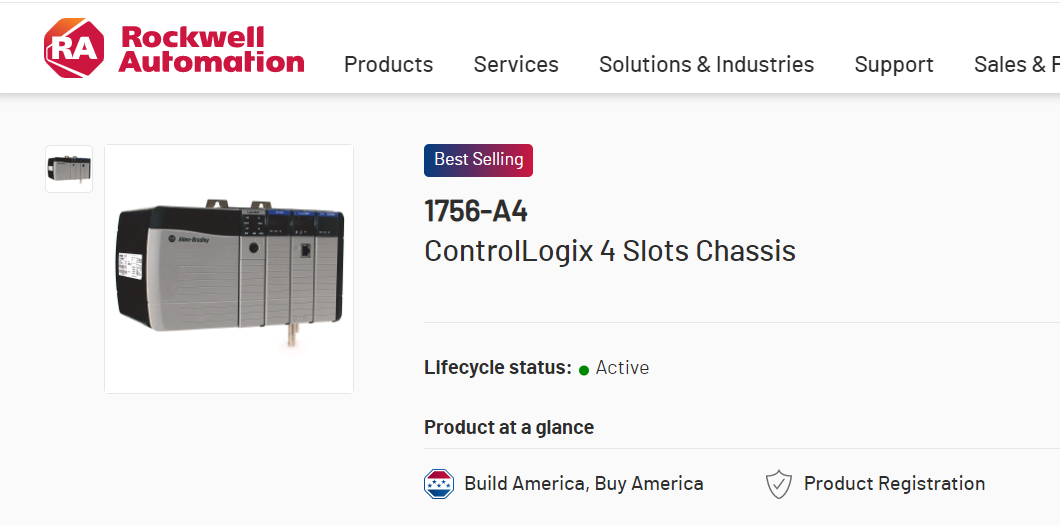Click the Best Selling badge
The width and height of the screenshot is (1060, 525).
(x=478, y=160)
